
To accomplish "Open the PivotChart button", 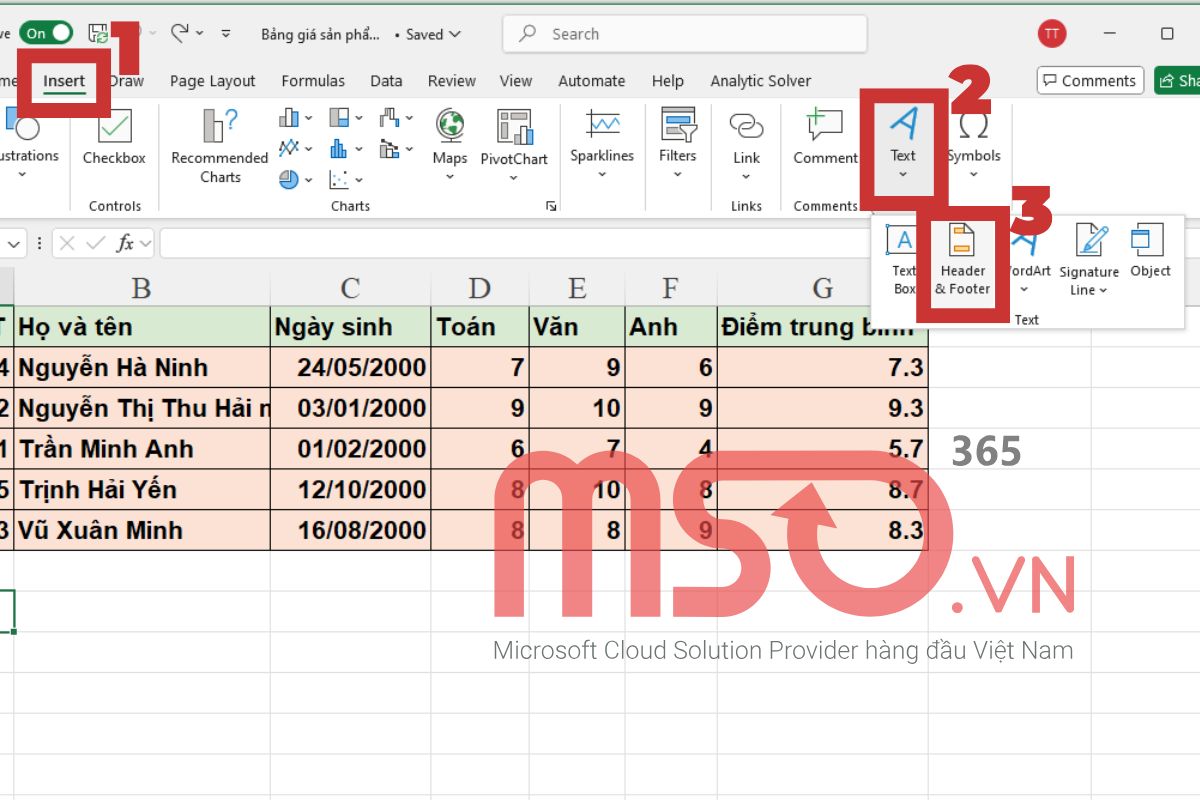I will click(x=514, y=145).
